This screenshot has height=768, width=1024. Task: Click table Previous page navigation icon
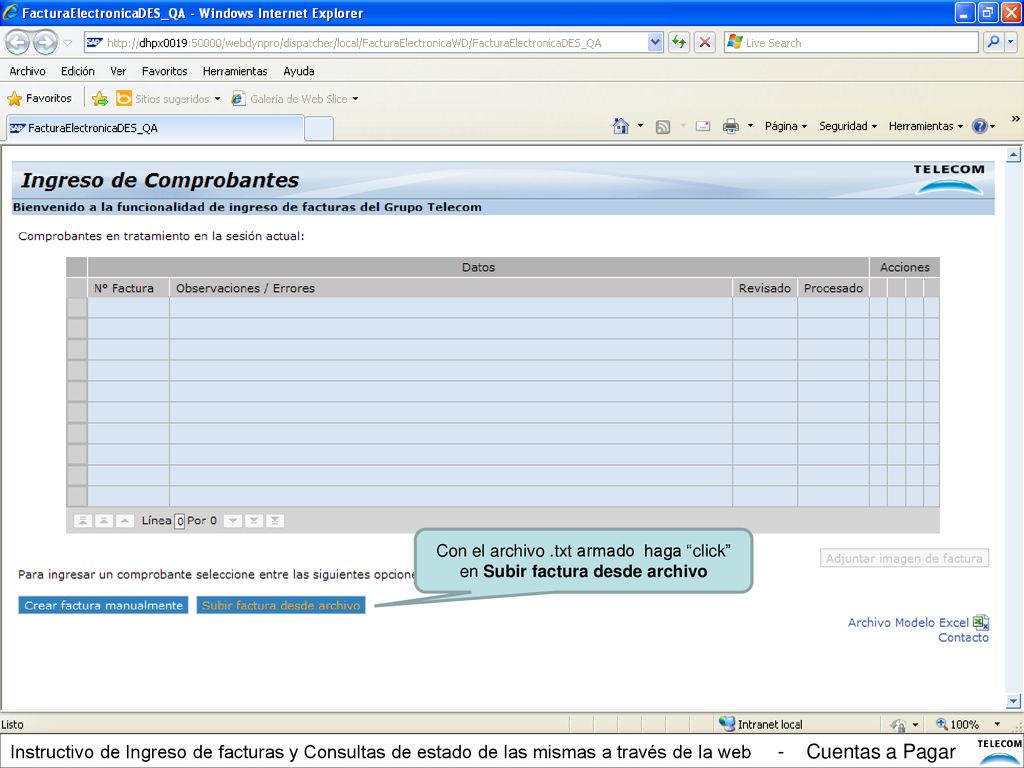click(104, 520)
